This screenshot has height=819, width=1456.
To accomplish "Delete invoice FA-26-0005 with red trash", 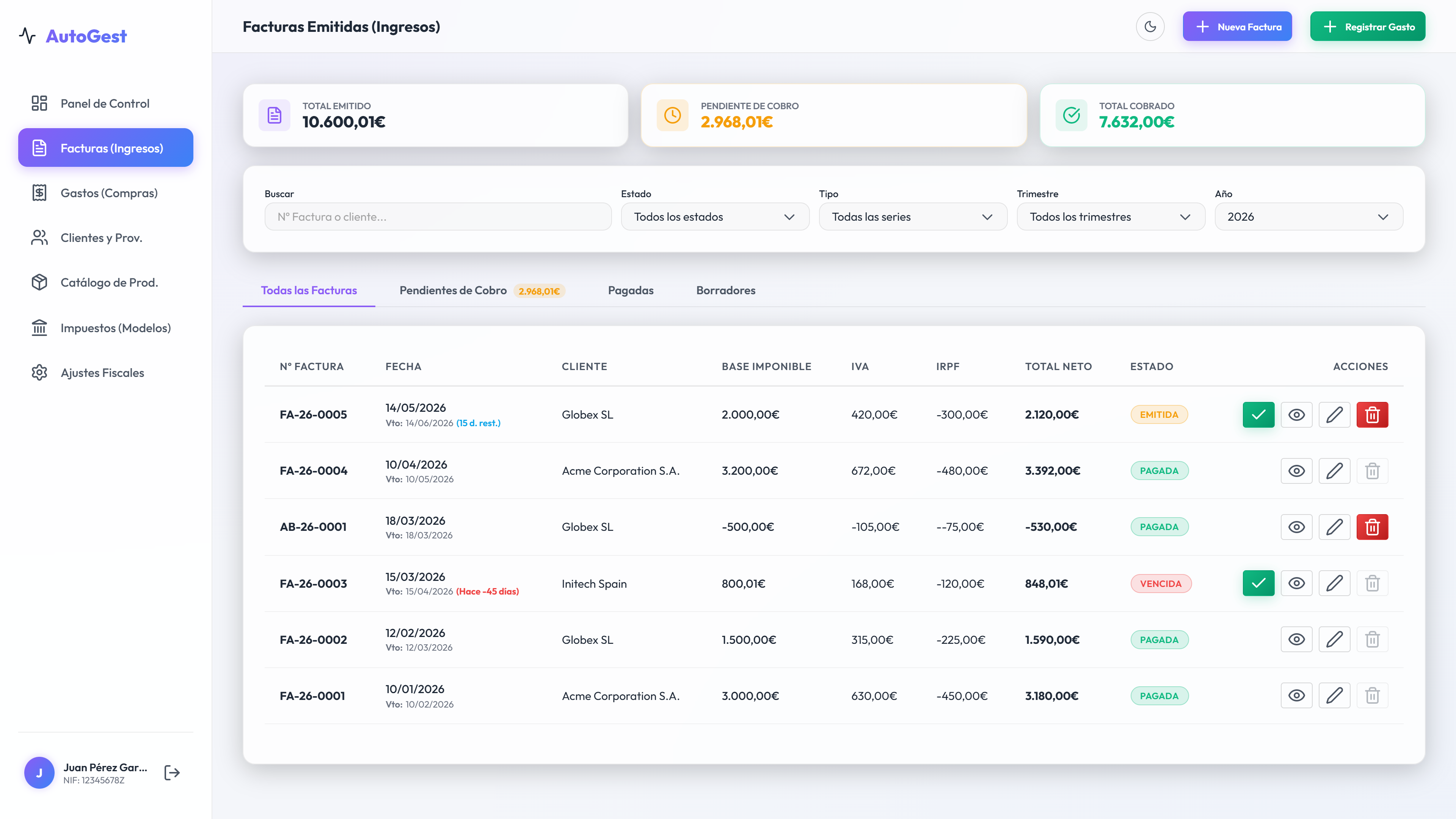I will 1372,415.
